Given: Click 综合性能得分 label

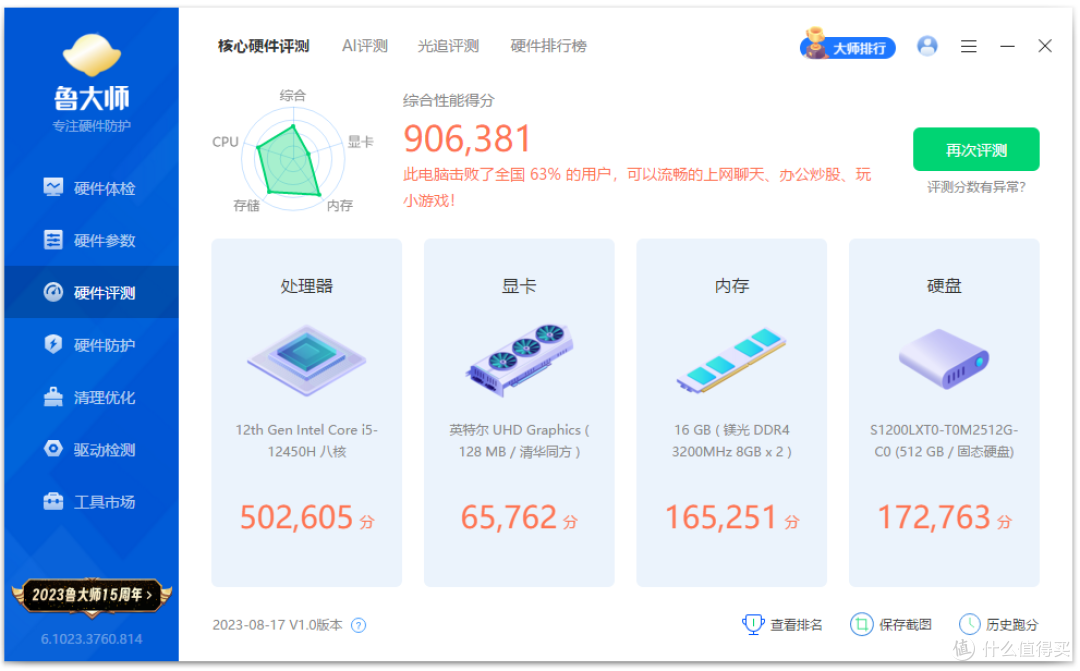Looking at the screenshot, I should (448, 101).
